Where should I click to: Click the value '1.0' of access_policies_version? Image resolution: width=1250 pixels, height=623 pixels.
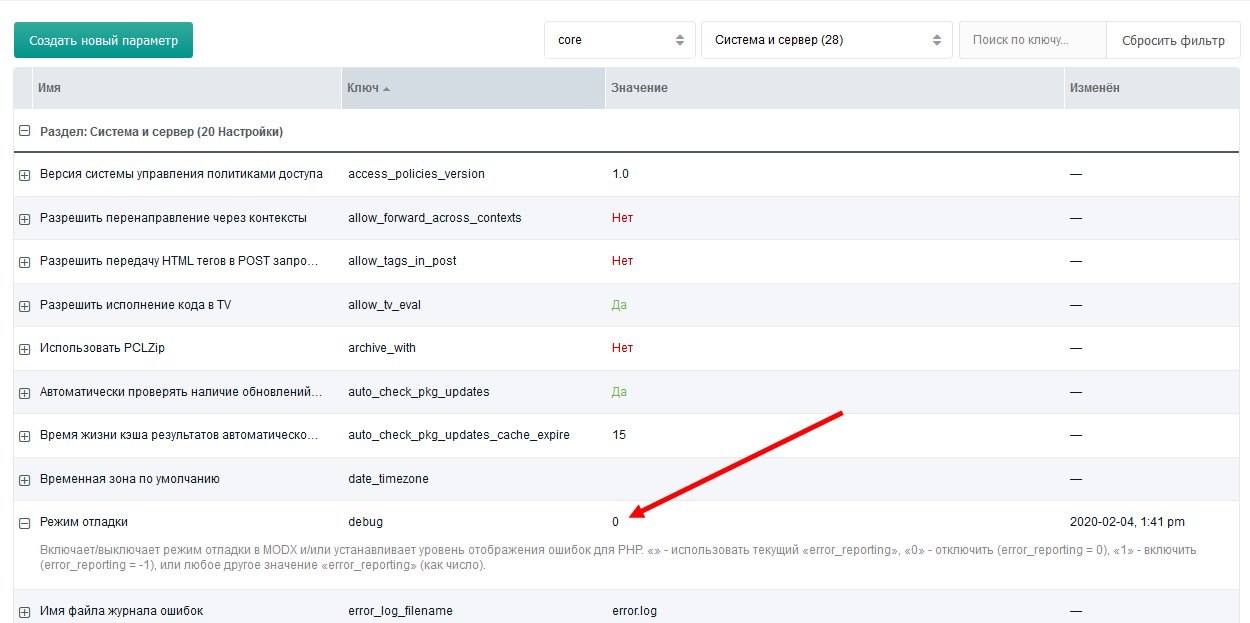(620, 174)
